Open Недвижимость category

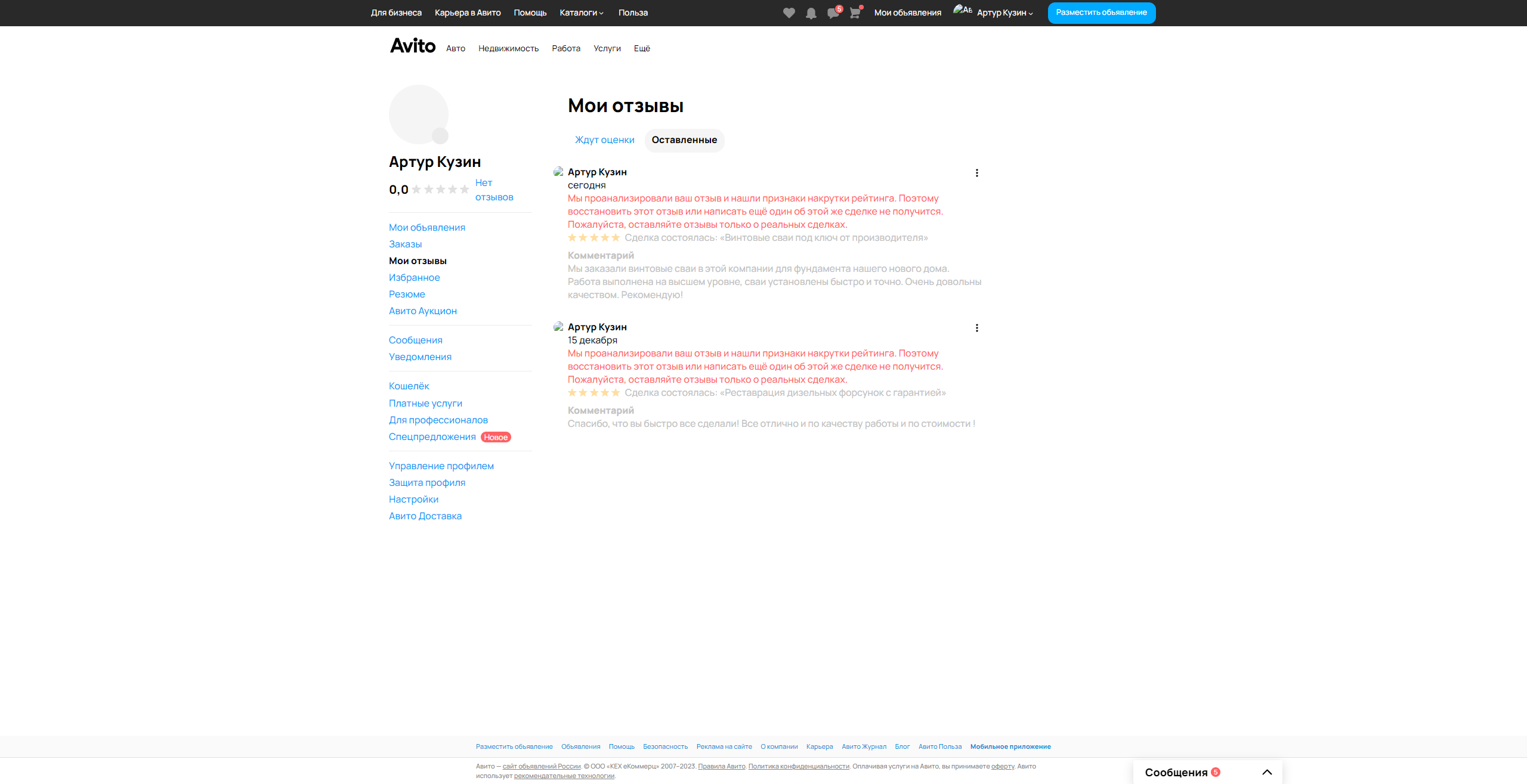(x=508, y=48)
